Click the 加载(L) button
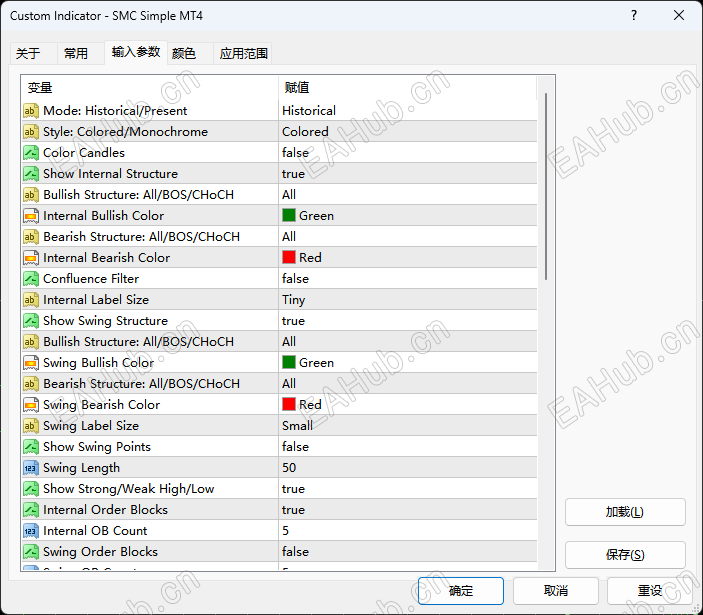 point(625,512)
